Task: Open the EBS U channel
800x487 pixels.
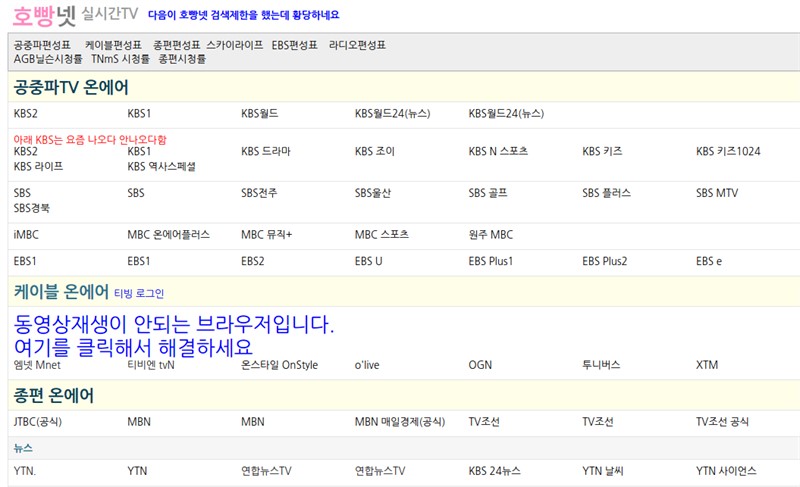Action: (368, 261)
